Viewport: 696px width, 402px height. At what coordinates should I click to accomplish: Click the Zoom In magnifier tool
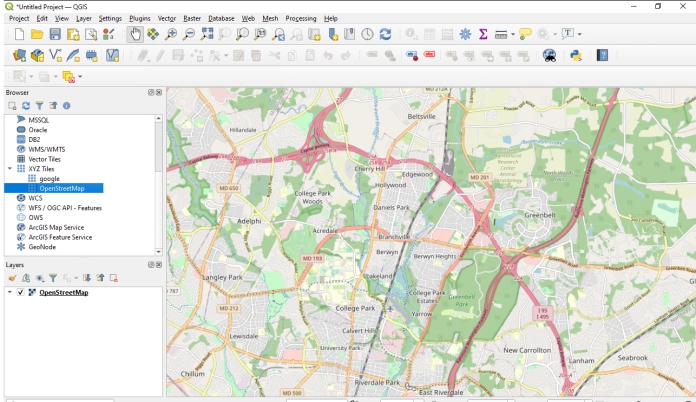coord(171,34)
